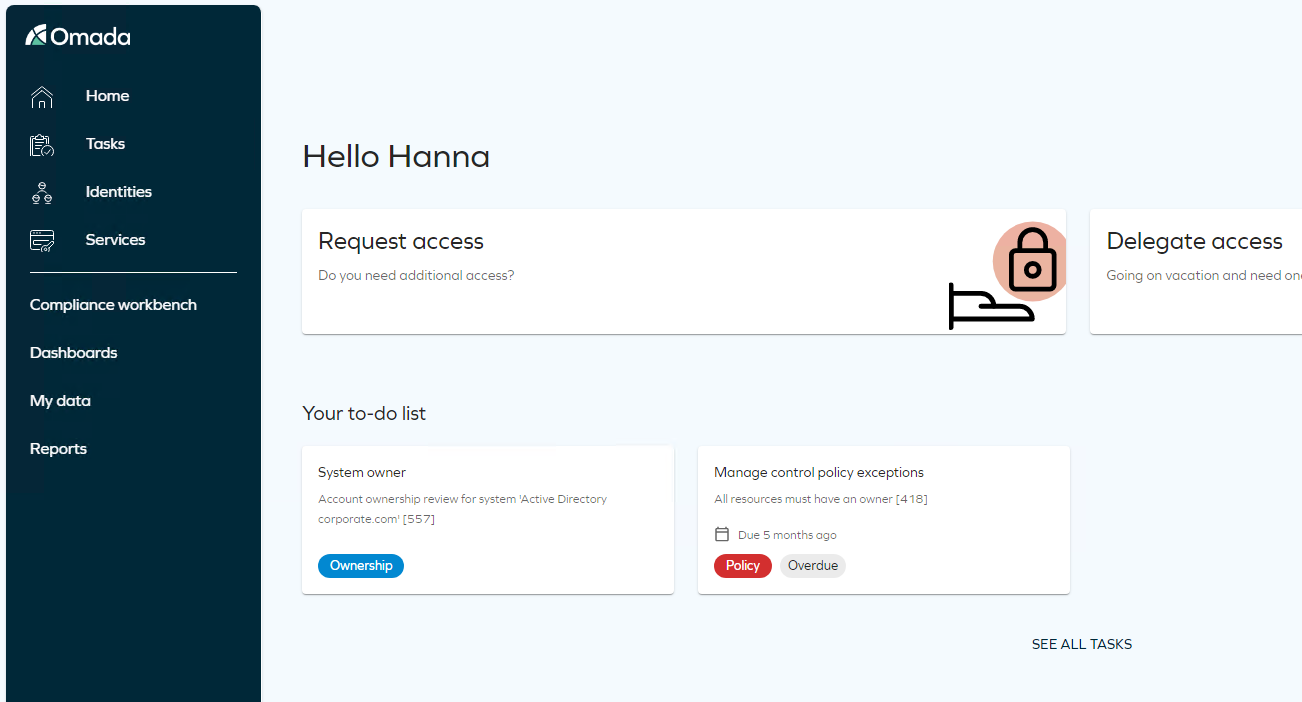1302x702 pixels.
Task: Open the Delegate access card
Action: (x=1196, y=272)
